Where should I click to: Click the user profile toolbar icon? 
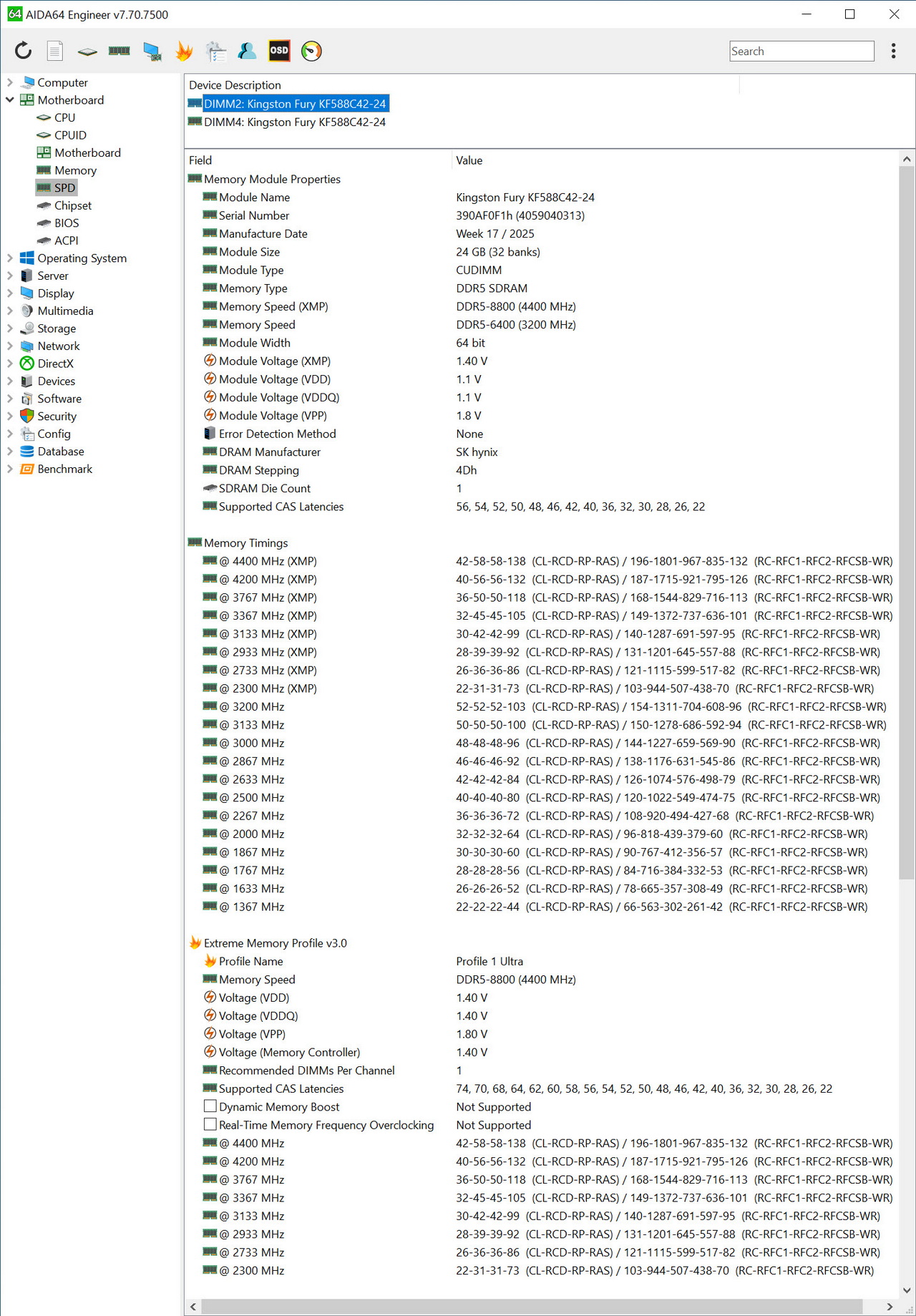[x=247, y=51]
